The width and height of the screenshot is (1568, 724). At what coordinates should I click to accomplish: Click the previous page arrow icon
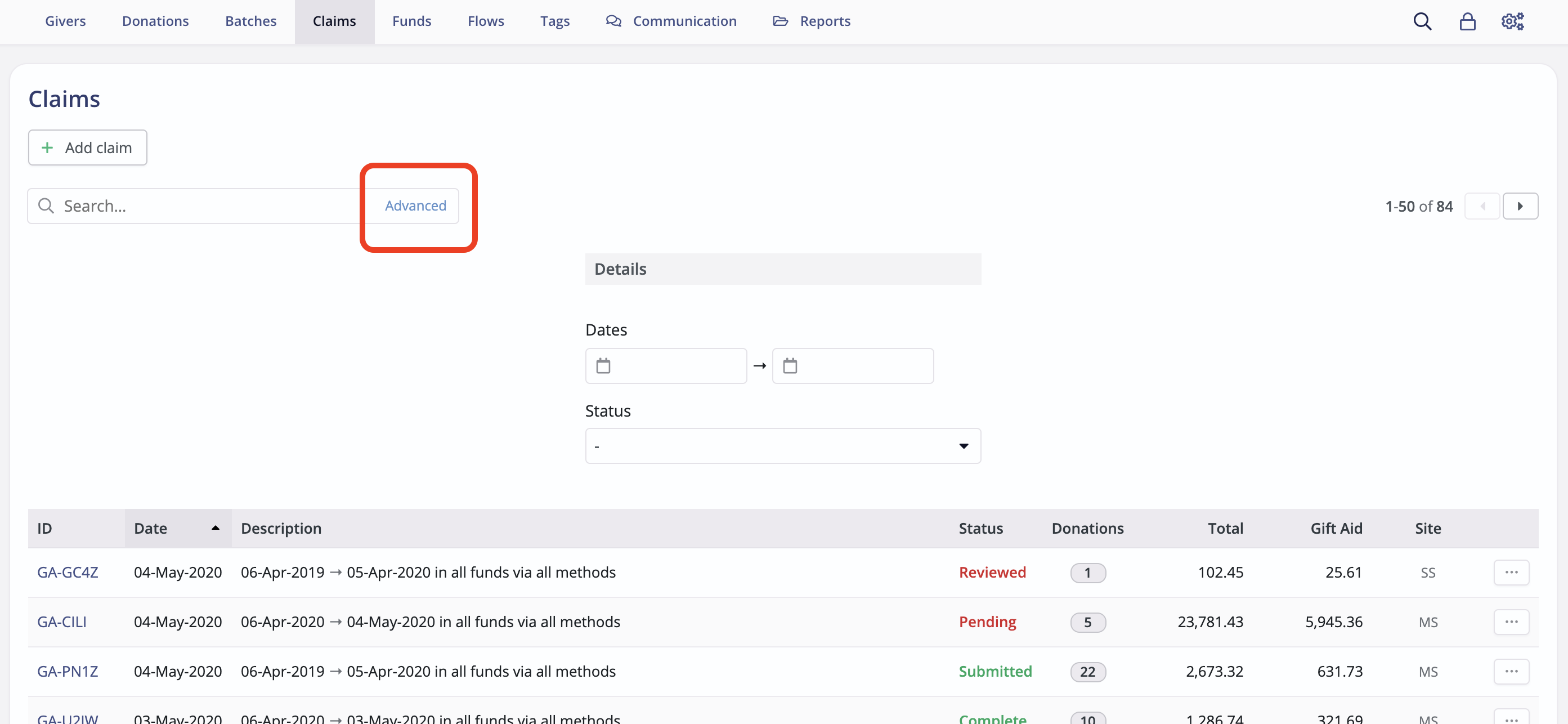1483,206
